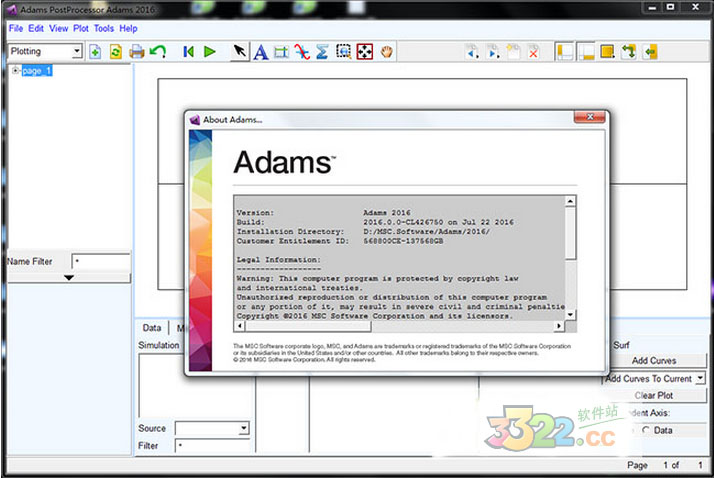Click left arrow of horizontal scrollbar
Image resolution: width=714 pixels, height=478 pixels.
coord(240,326)
